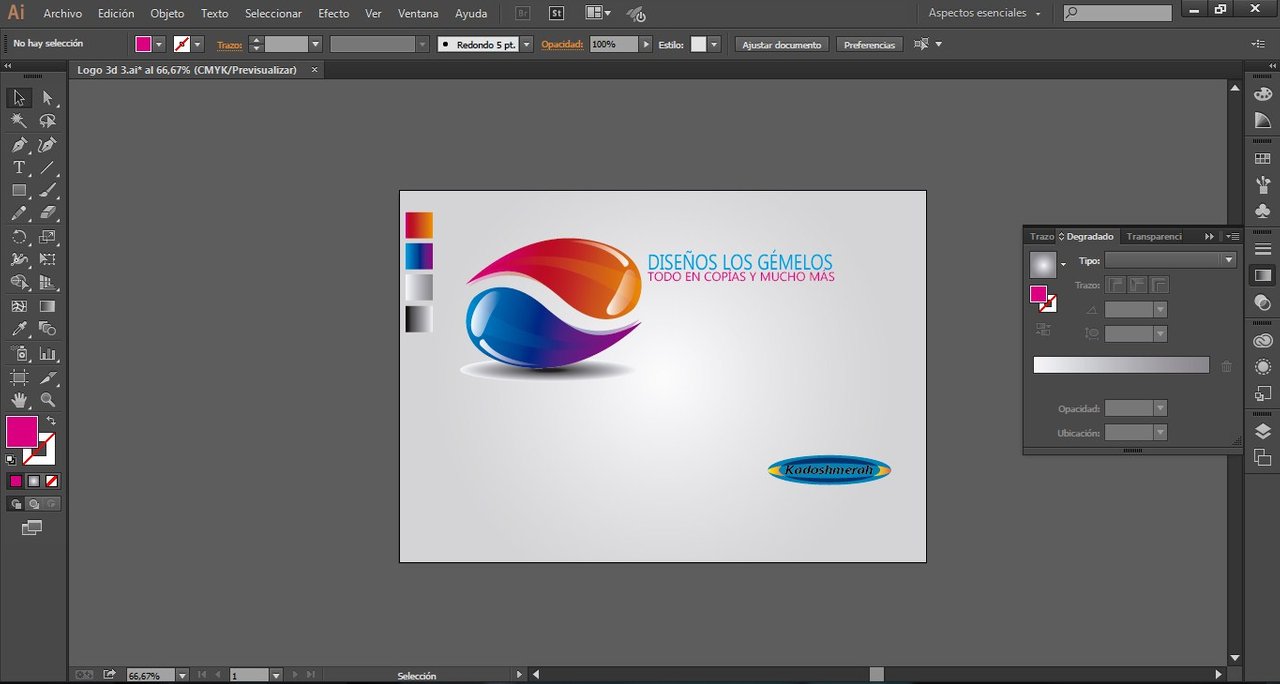Close the Logo 3d 3.ai document tab
This screenshot has height=684, width=1280.
[315, 70]
